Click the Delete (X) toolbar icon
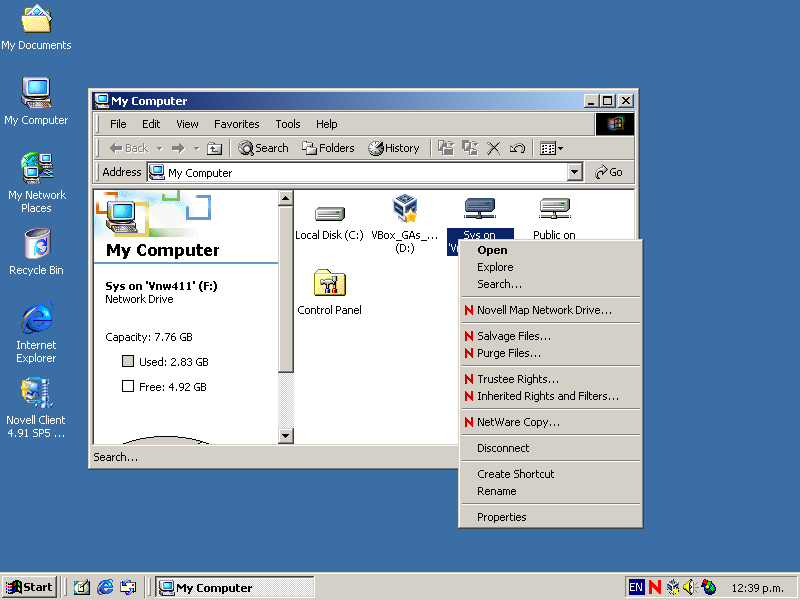The width and height of the screenshot is (800, 600). [x=493, y=148]
